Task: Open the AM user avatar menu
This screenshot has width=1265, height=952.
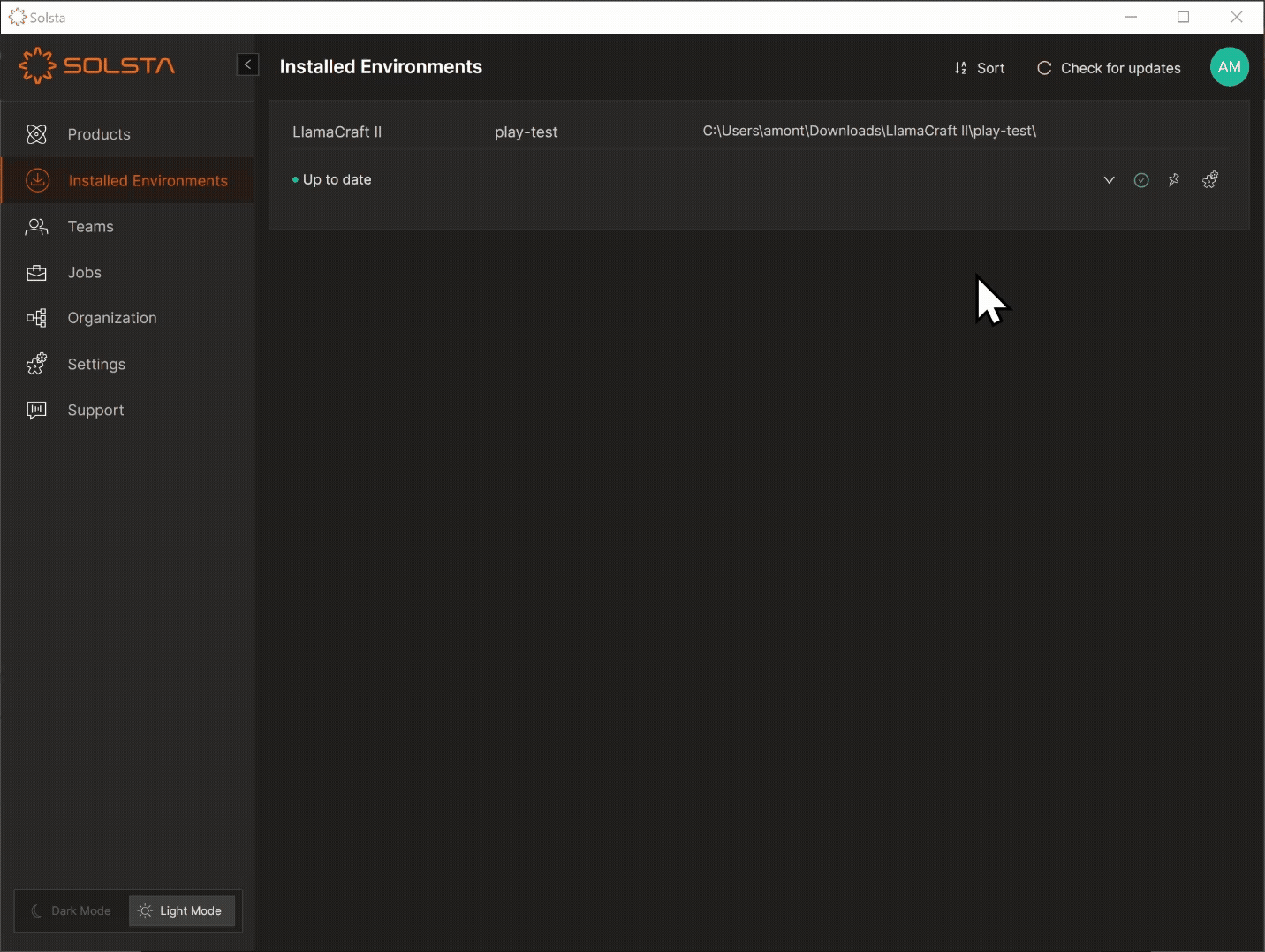Action: coord(1230,67)
